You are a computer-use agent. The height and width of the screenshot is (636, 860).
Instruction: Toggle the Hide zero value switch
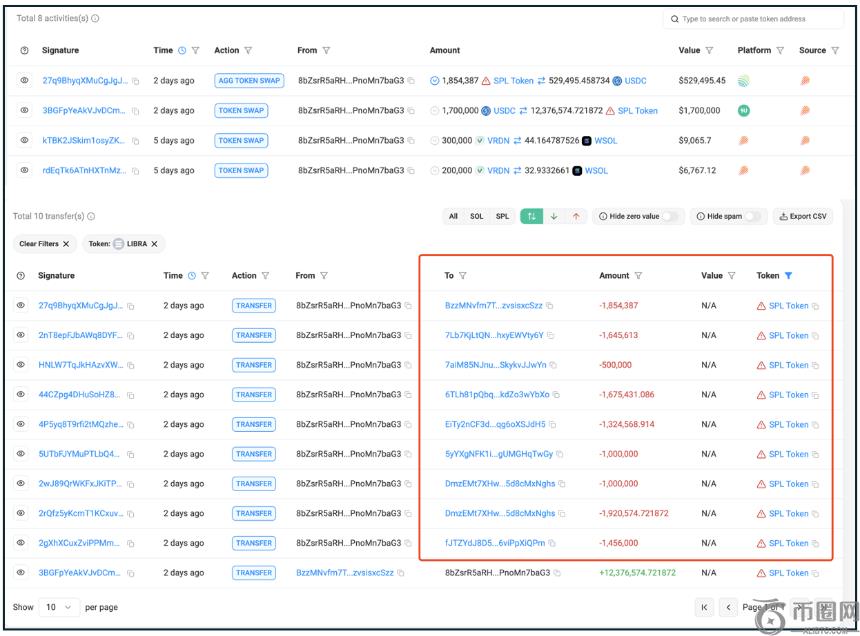[x=669, y=216]
